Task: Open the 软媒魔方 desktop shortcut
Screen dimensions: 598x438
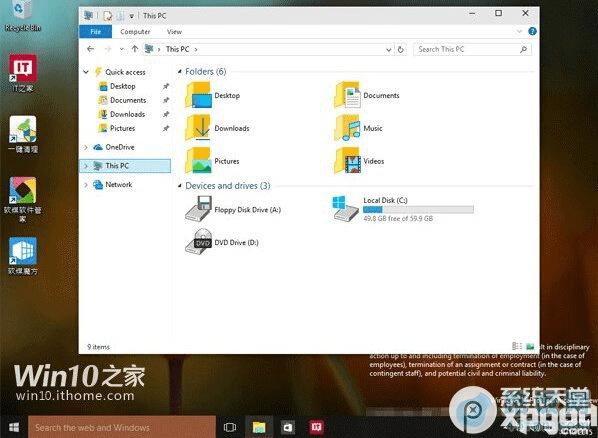Action: click(x=23, y=255)
